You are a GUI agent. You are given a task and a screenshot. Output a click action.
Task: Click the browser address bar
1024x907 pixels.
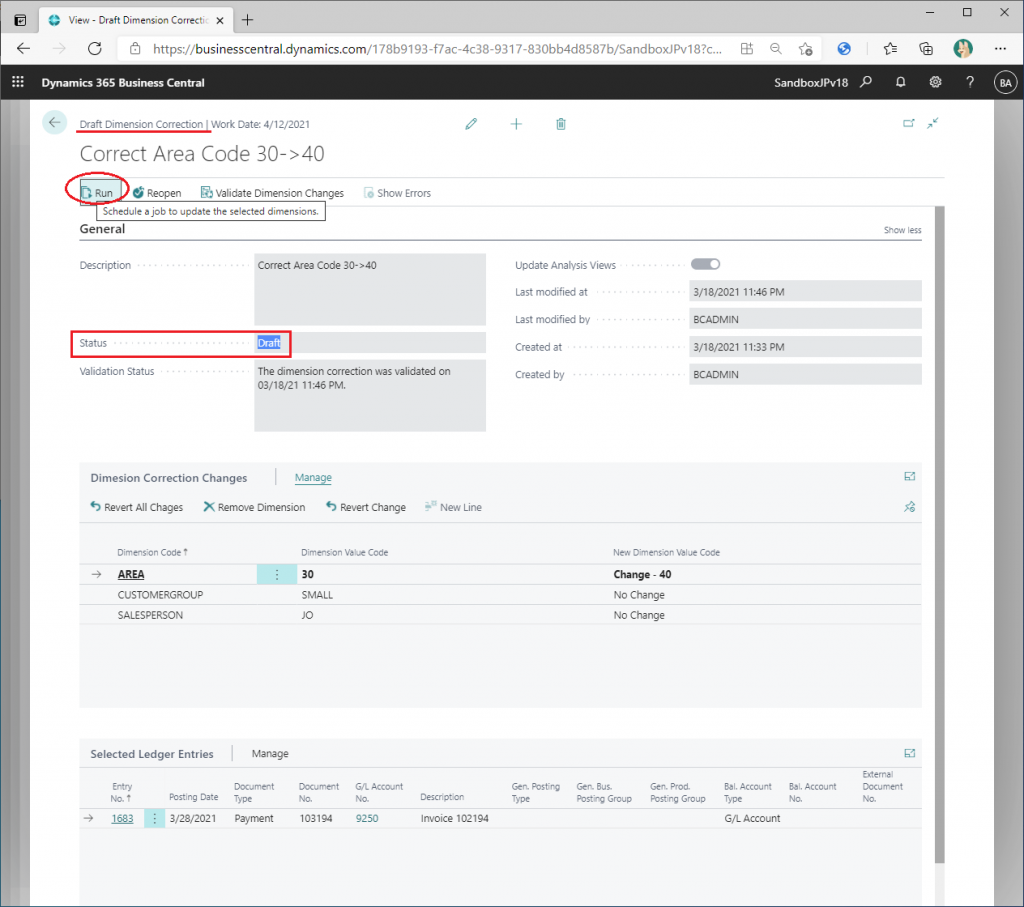click(x=437, y=49)
